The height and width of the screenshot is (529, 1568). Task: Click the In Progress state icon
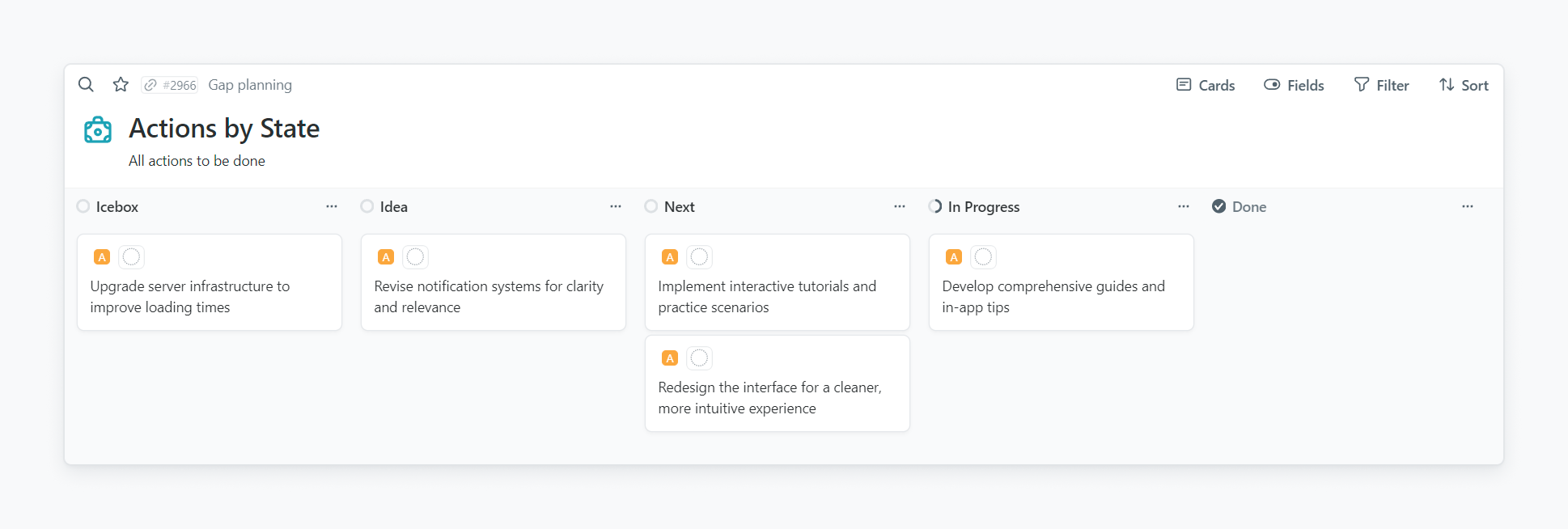935,206
